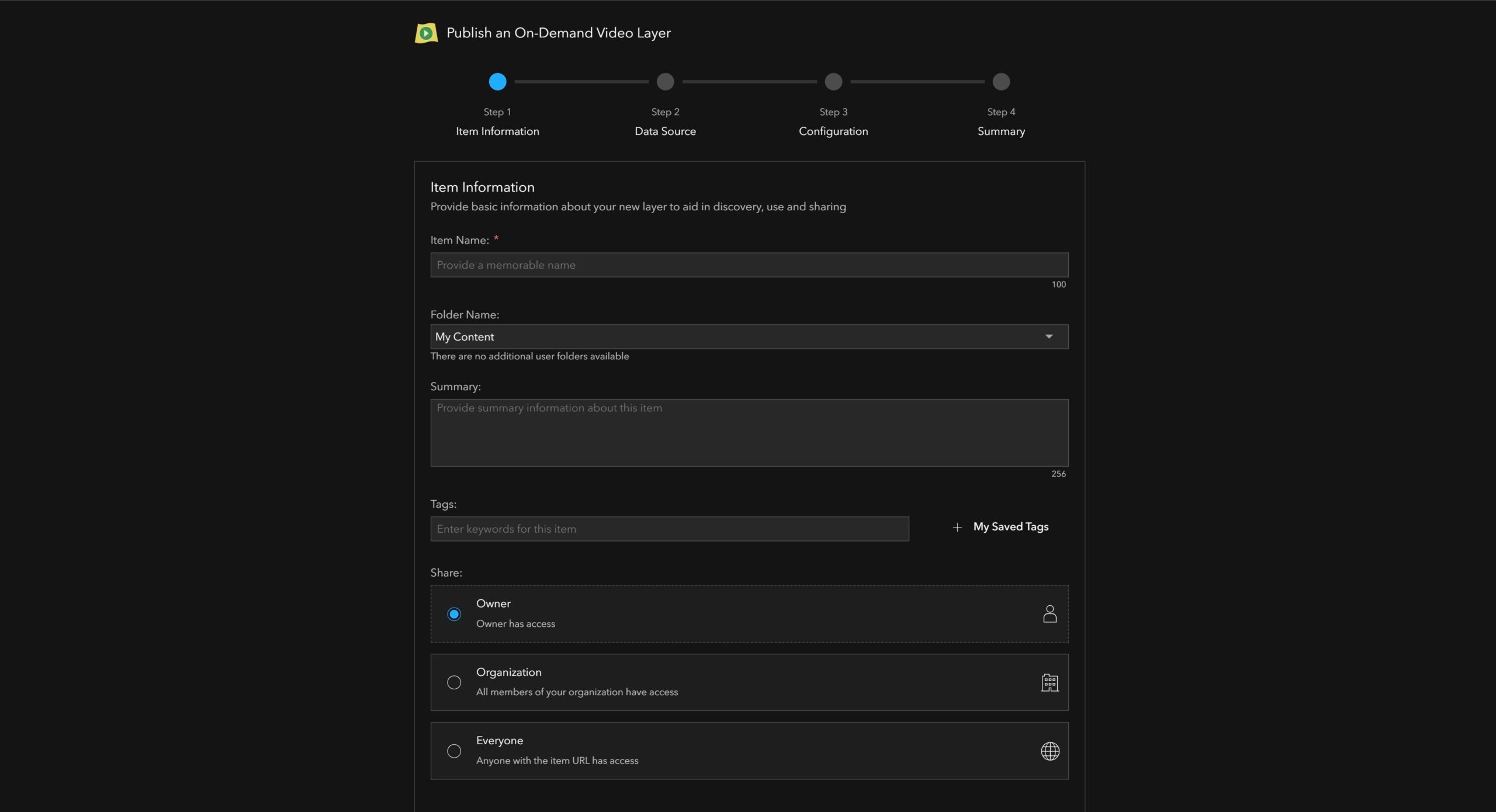The image size is (1496, 812).
Task: Choose the Everyone share radio button
Action: tap(454, 751)
